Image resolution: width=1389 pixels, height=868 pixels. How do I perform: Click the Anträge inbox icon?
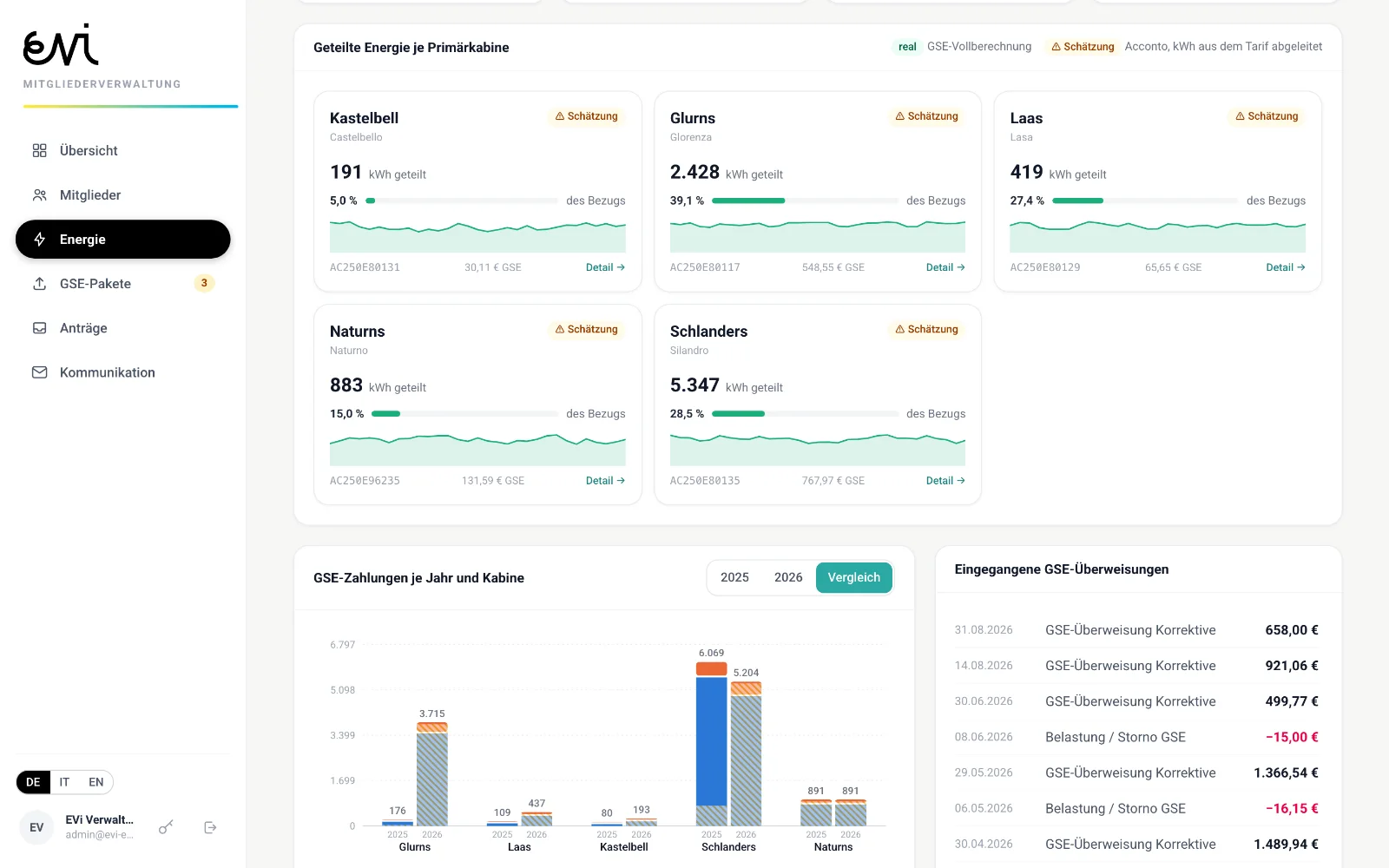[x=39, y=327]
